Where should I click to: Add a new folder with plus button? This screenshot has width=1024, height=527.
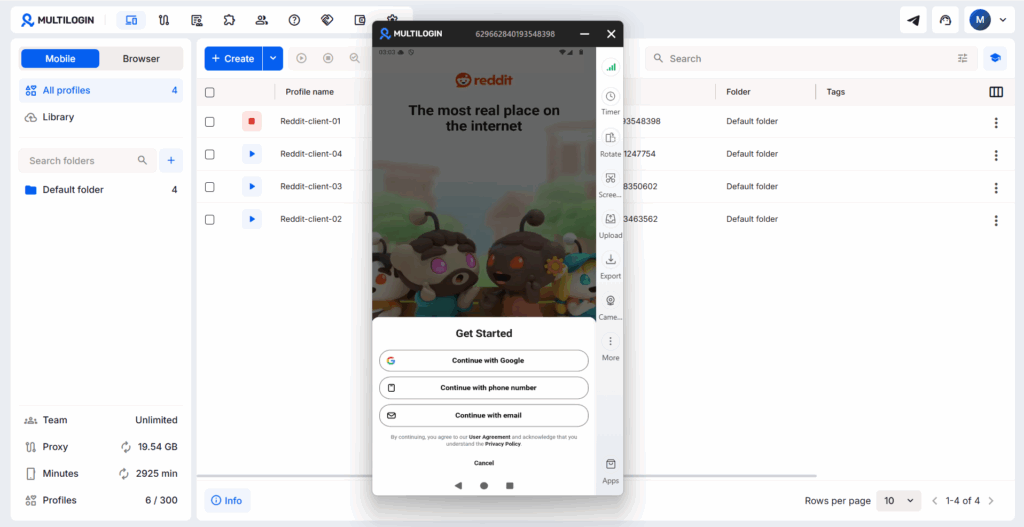click(171, 161)
